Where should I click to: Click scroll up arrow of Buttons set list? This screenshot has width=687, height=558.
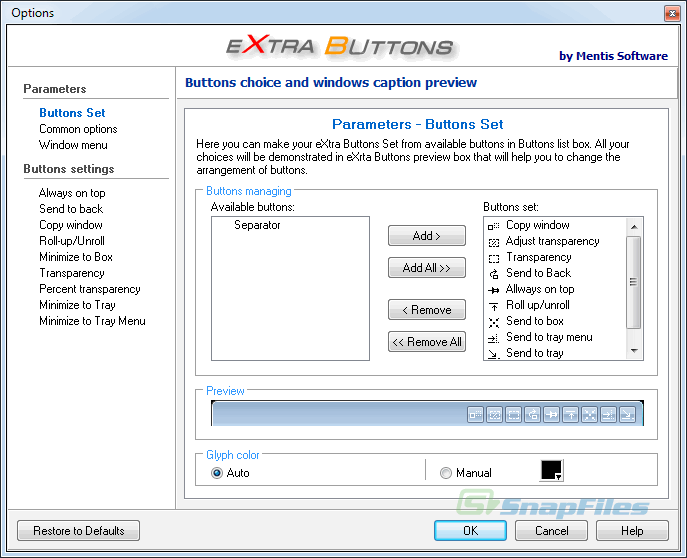(634, 226)
